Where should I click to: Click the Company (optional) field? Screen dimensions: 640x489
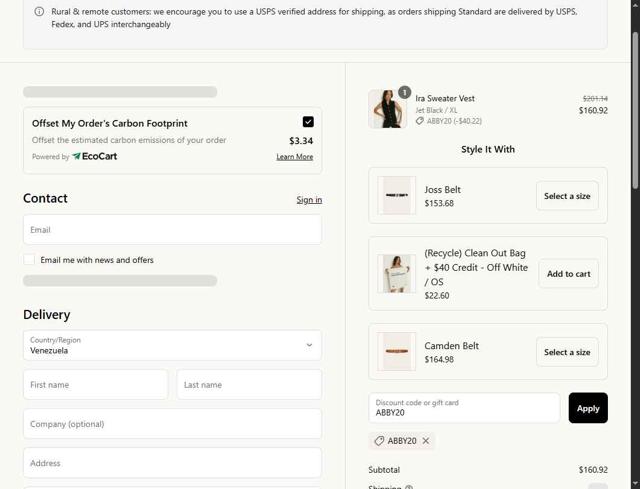tap(172, 424)
